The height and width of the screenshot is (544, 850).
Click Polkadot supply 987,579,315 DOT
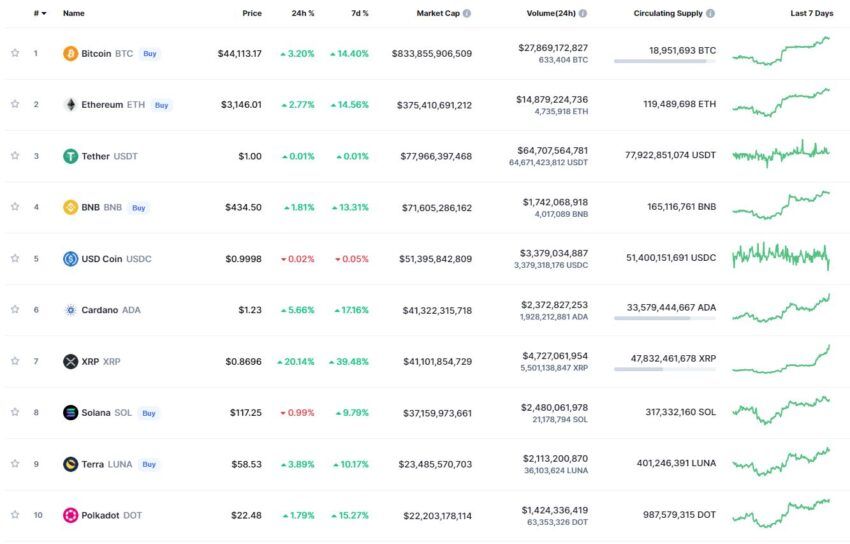coord(679,515)
